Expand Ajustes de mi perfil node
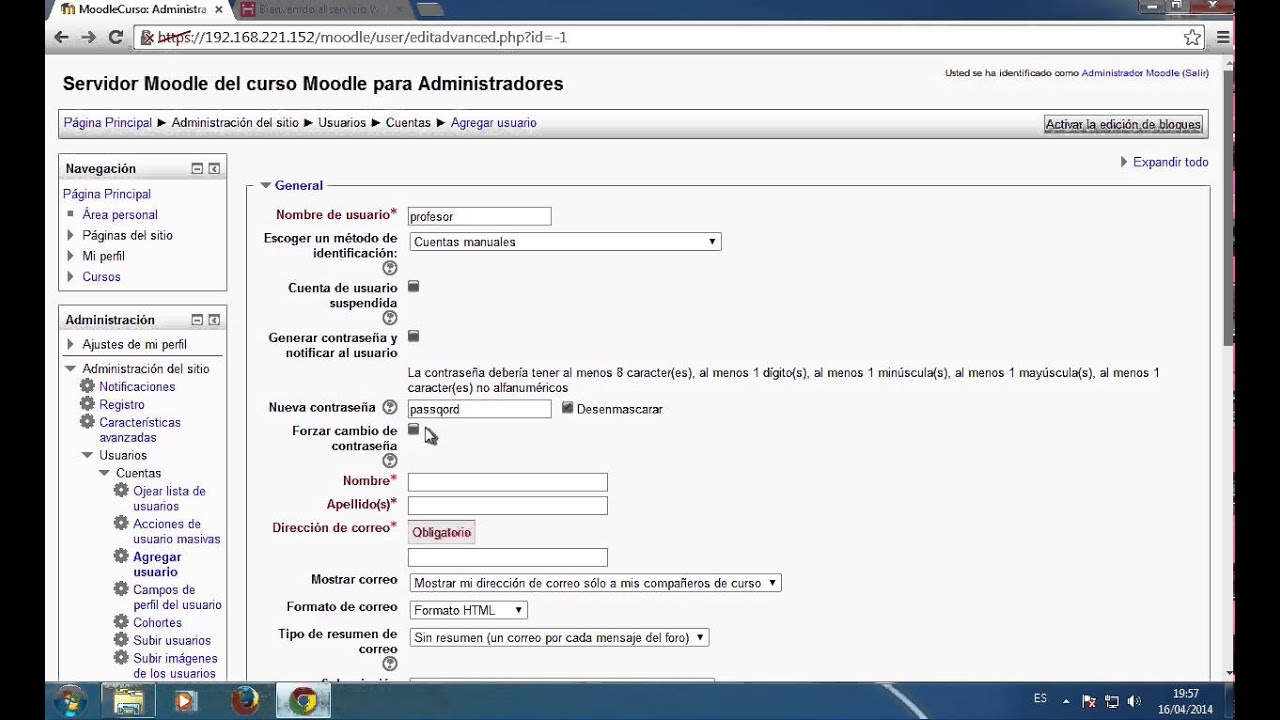1280x720 pixels. [71, 345]
